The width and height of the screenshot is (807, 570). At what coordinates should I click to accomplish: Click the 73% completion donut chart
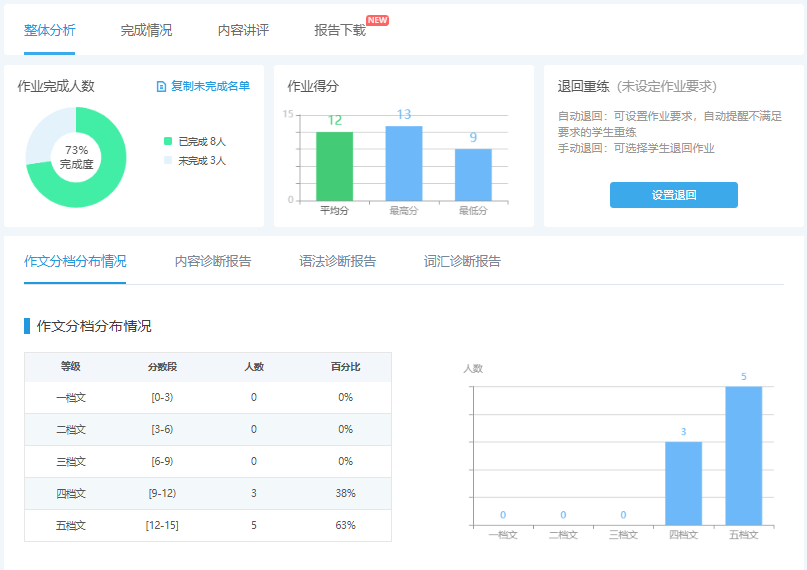pos(75,156)
